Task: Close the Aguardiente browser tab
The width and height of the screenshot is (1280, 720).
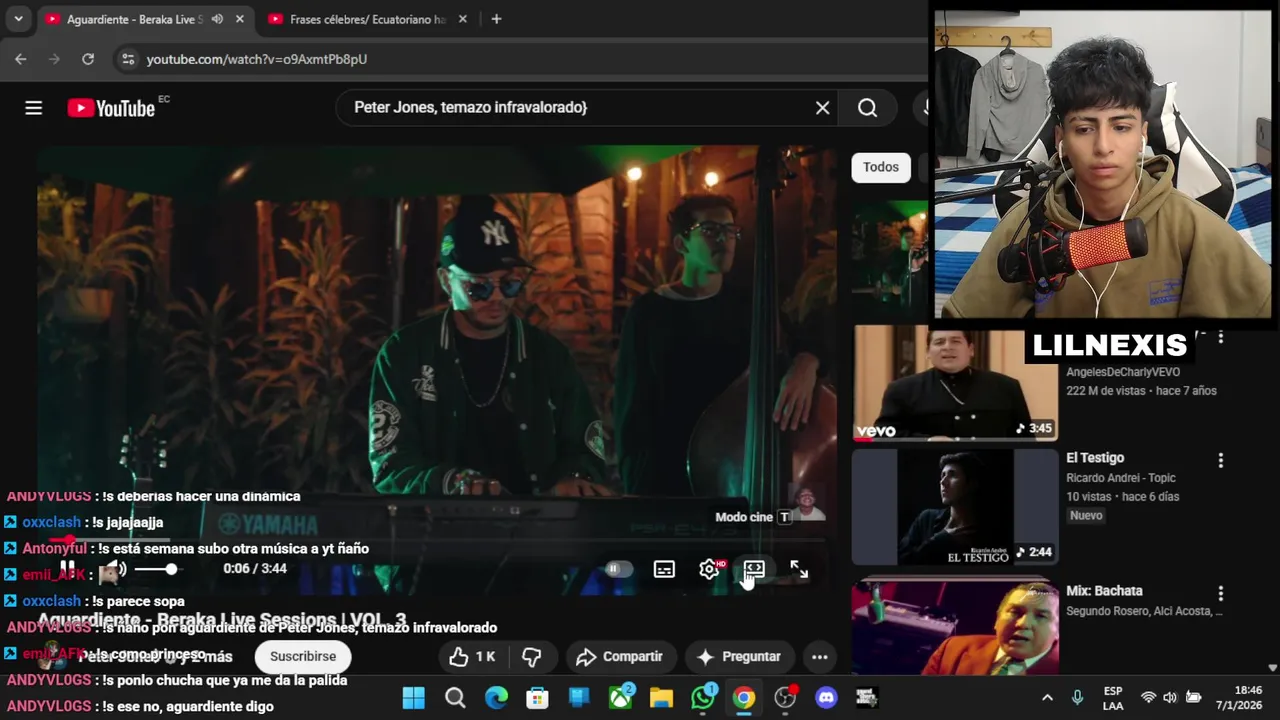Action: click(x=240, y=19)
